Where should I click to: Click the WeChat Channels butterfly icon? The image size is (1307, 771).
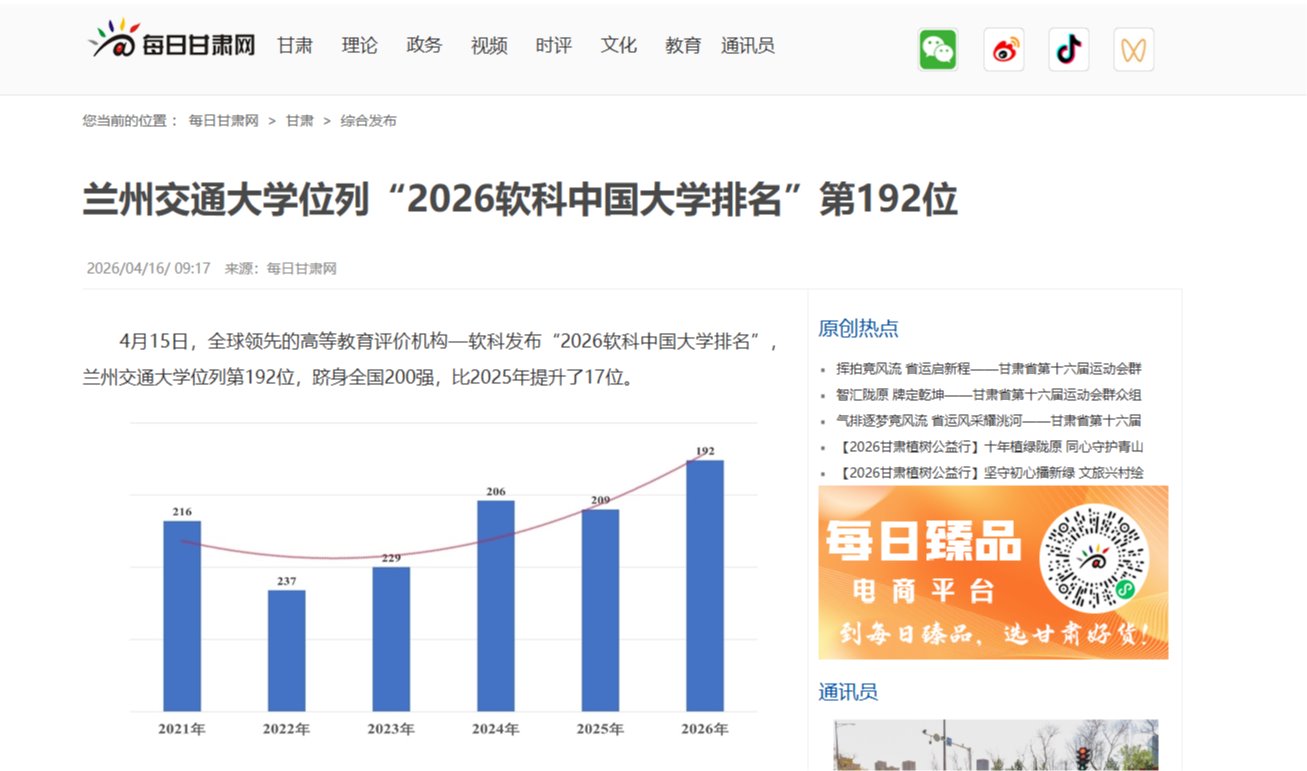(x=1133, y=47)
